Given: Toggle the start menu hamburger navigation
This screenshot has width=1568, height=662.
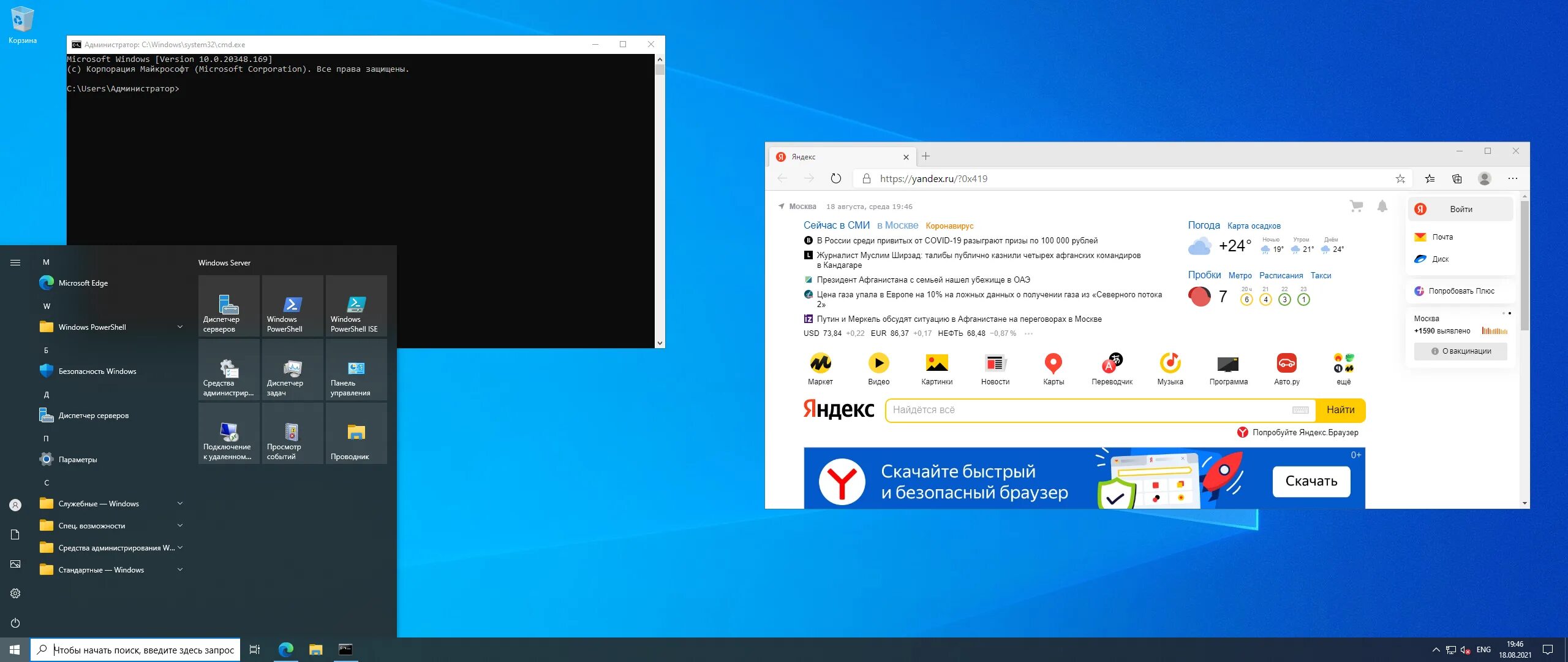Looking at the screenshot, I should [x=15, y=263].
